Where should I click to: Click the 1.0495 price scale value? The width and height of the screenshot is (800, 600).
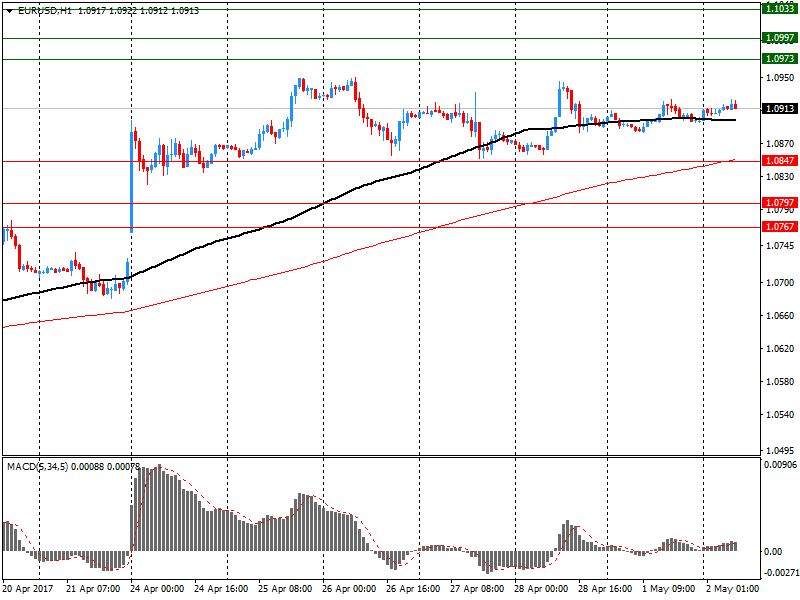[780, 451]
